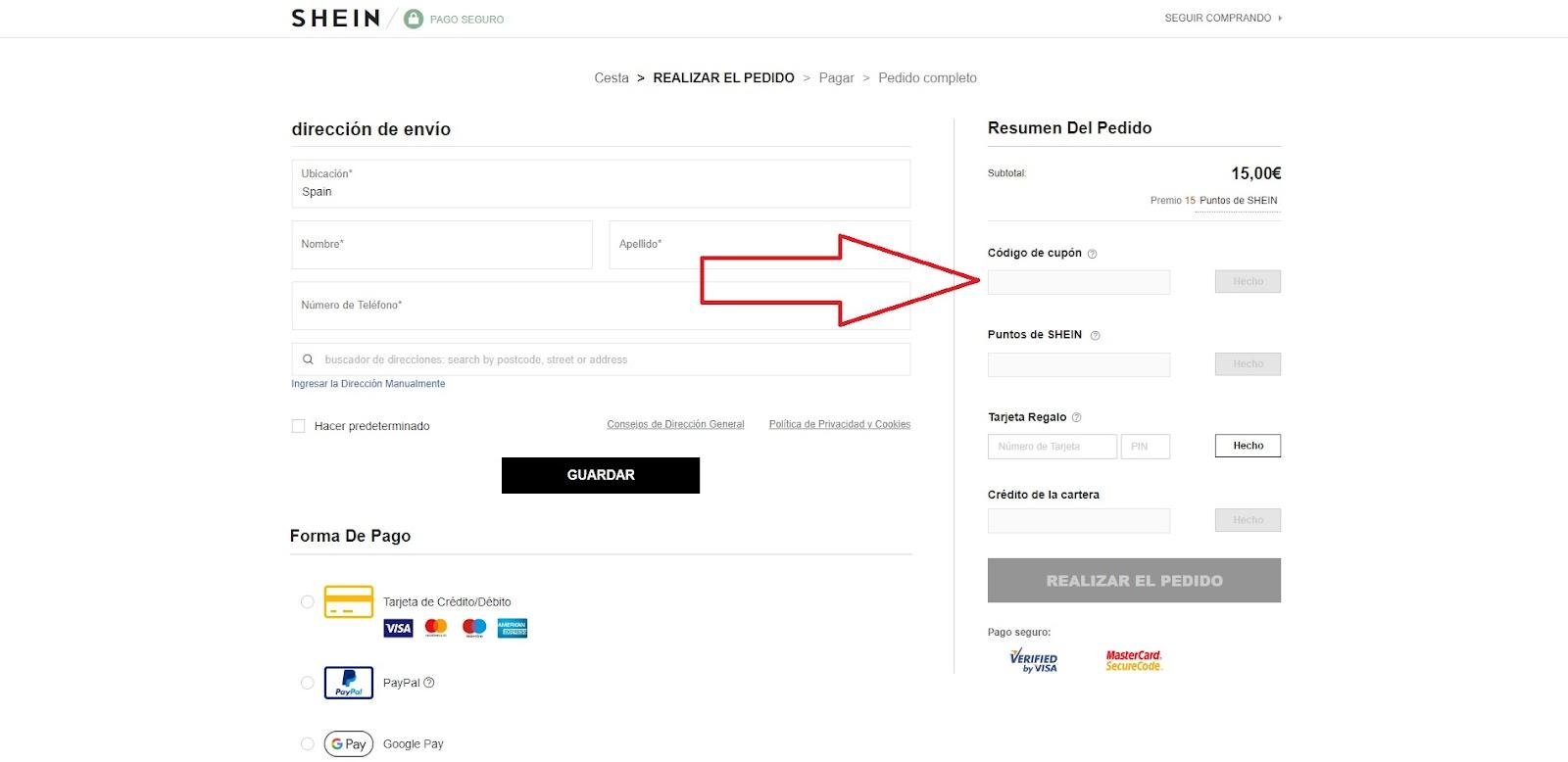This screenshot has height=762, width=1568.
Task: Select the Google Pay radio button
Action: click(307, 744)
